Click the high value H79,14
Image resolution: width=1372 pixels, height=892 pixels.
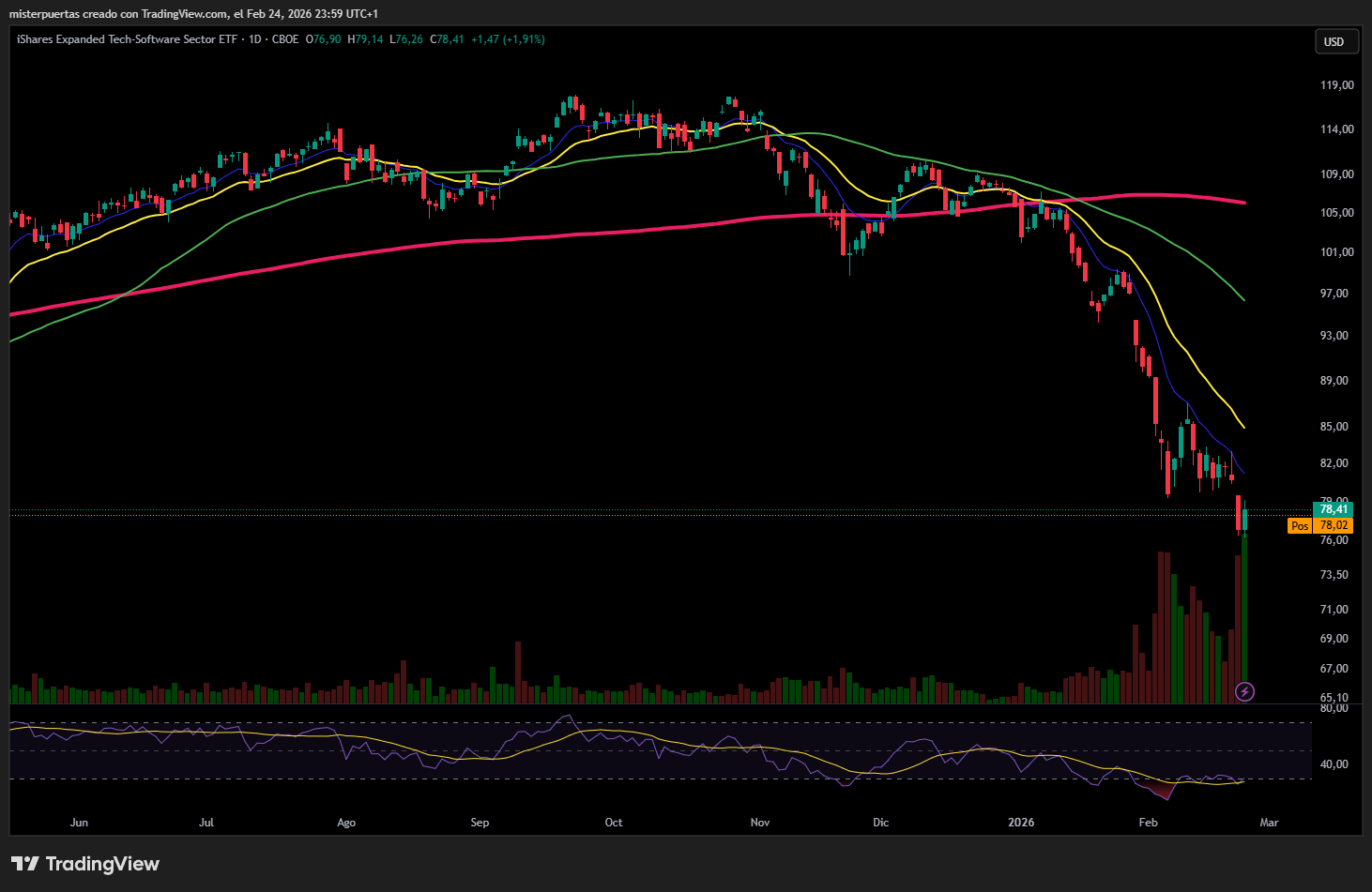[366, 39]
